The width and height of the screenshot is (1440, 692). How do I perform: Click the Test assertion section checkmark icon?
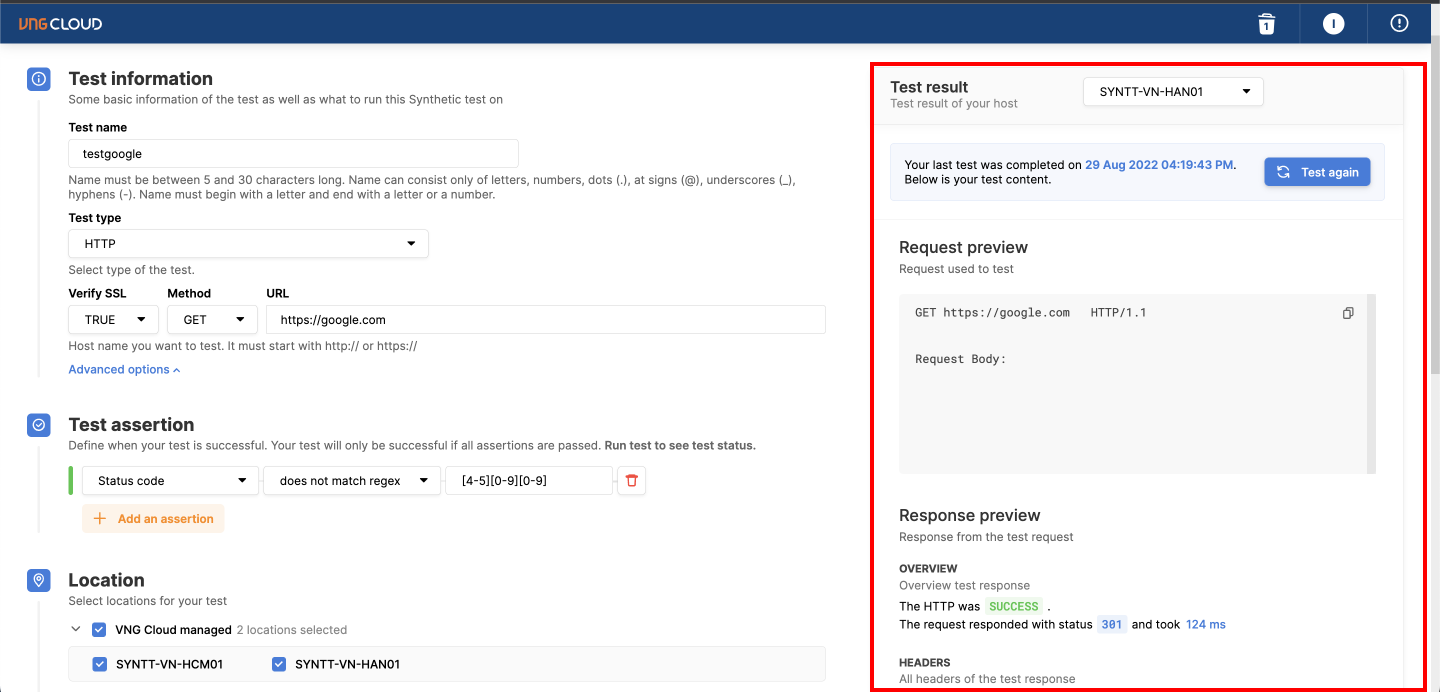click(38, 425)
